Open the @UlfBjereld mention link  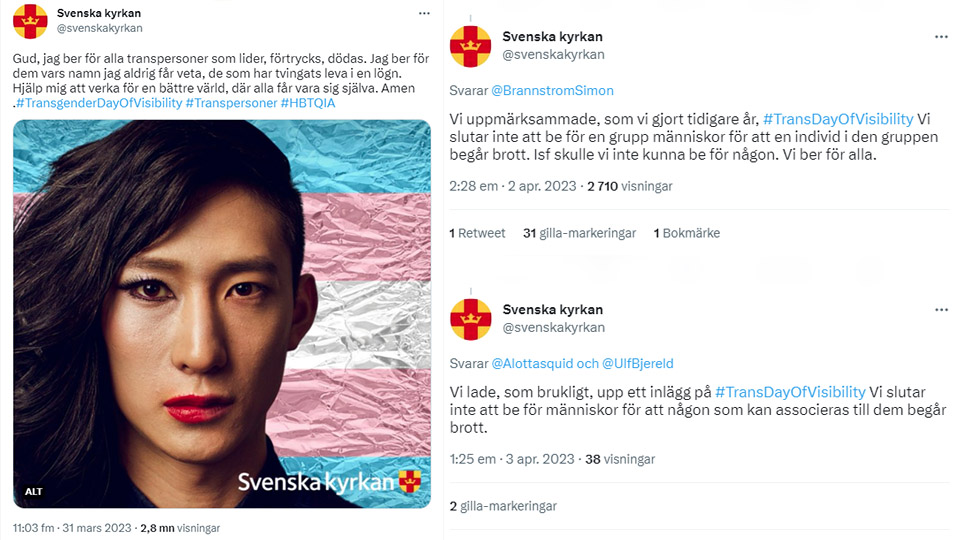click(637, 364)
